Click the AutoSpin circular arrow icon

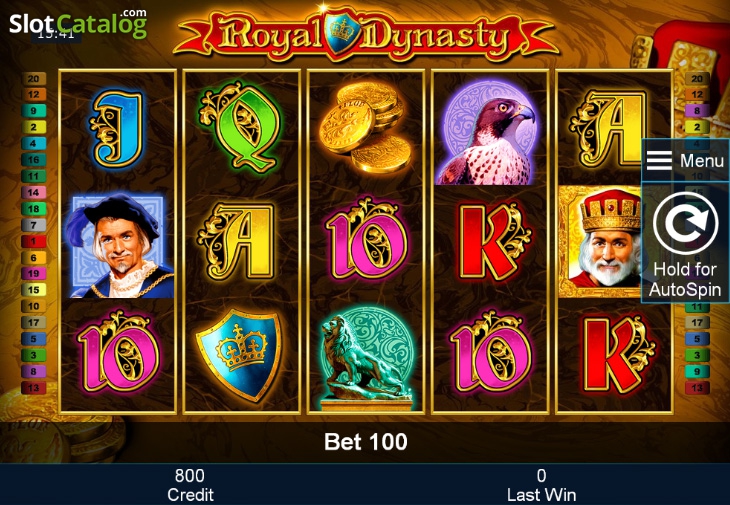coord(685,223)
